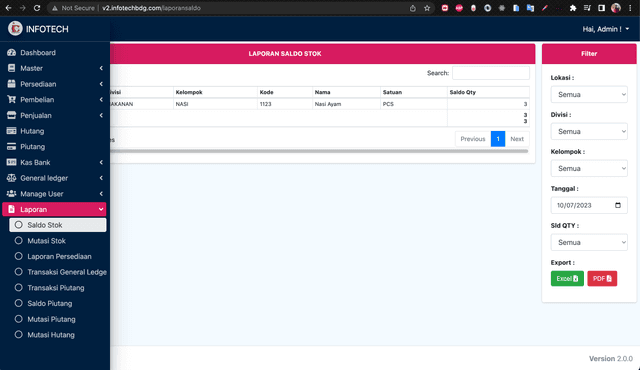Viewport: 640px width, 370px height.
Task: Click the Tanggal date field
Action: tap(589, 205)
